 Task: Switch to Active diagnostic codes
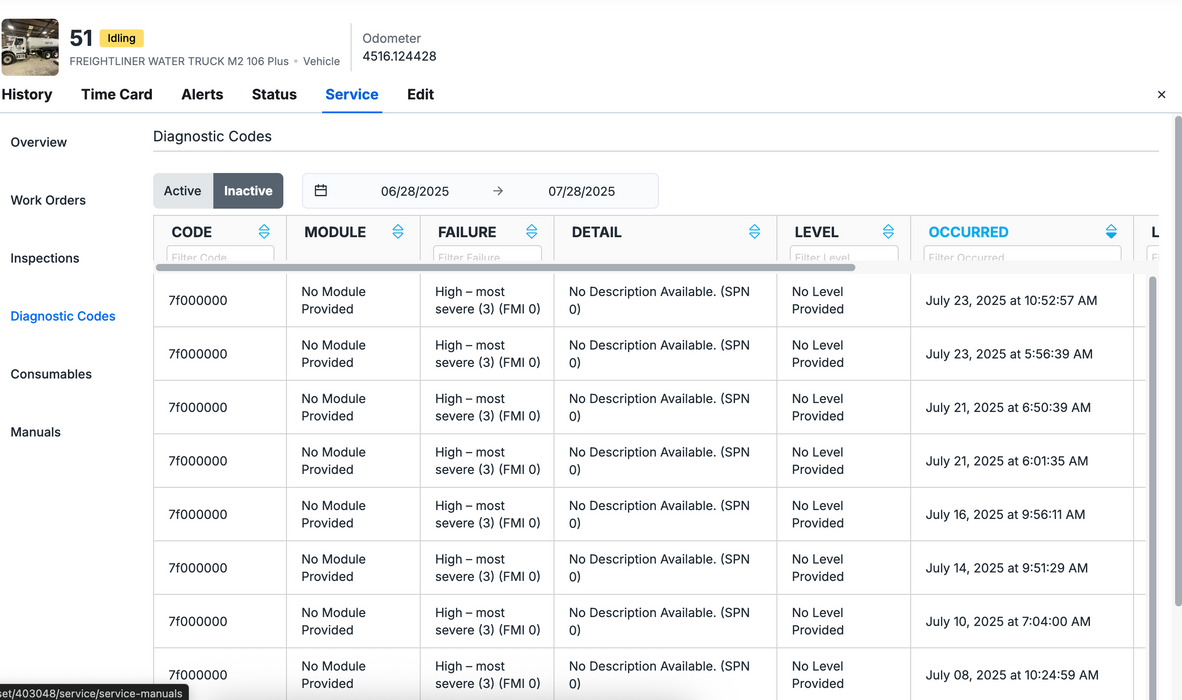tap(183, 191)
